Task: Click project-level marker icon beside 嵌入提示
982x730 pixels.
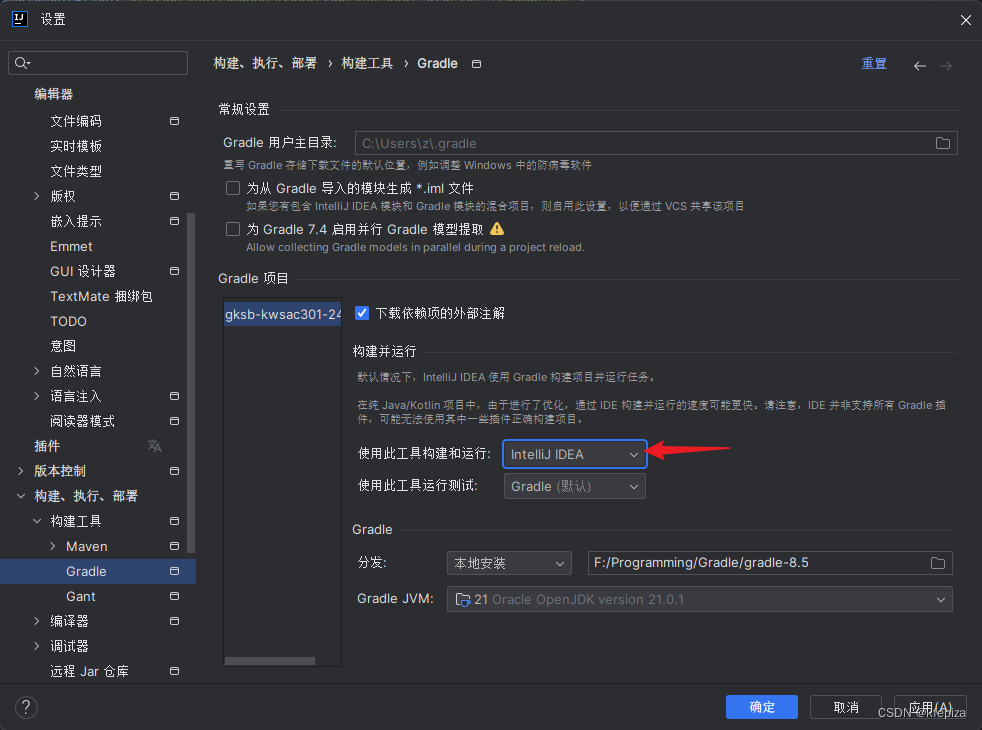Action: (x=175, y=221)
